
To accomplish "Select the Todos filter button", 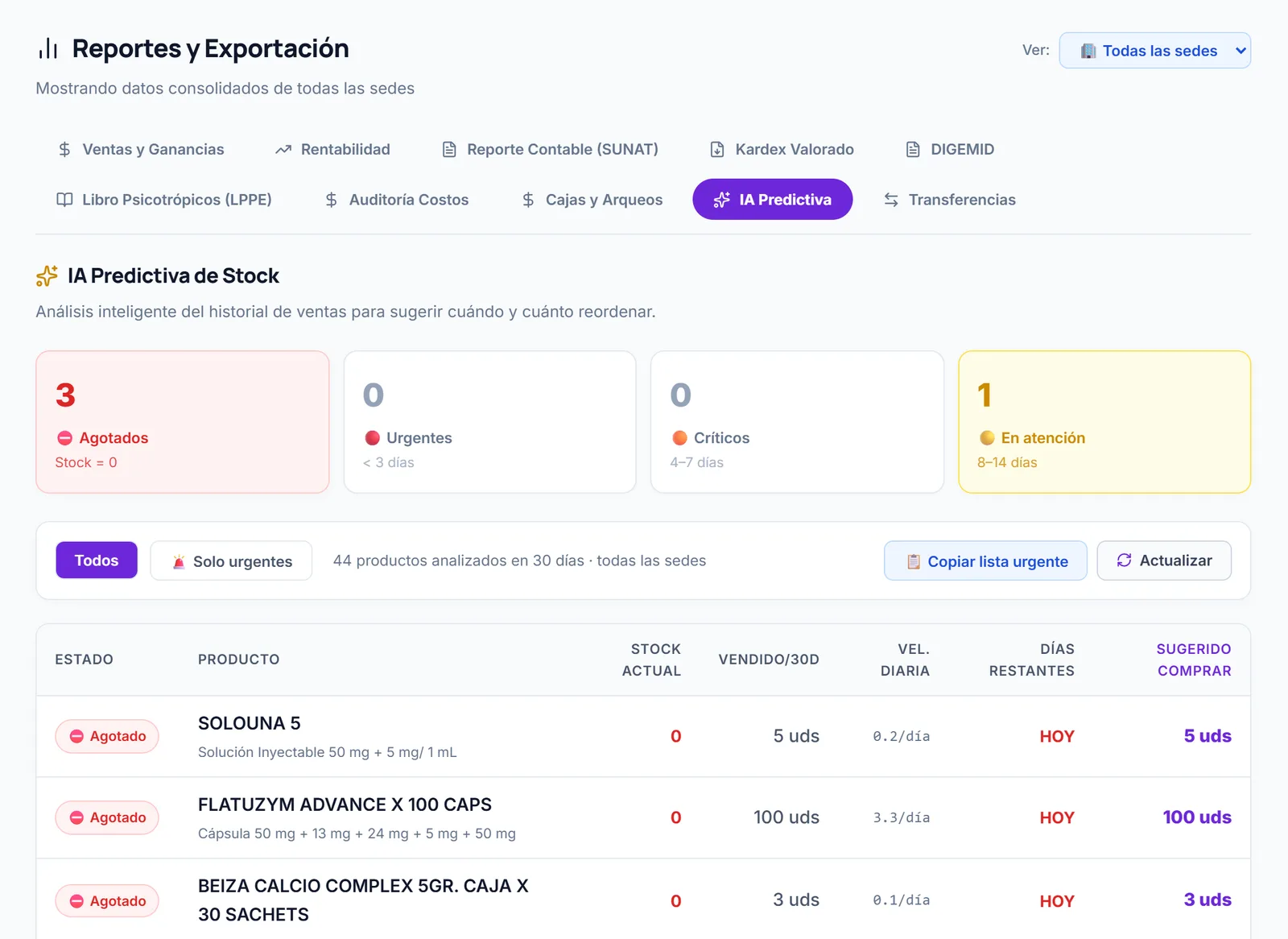I will (x=97, y=561).
